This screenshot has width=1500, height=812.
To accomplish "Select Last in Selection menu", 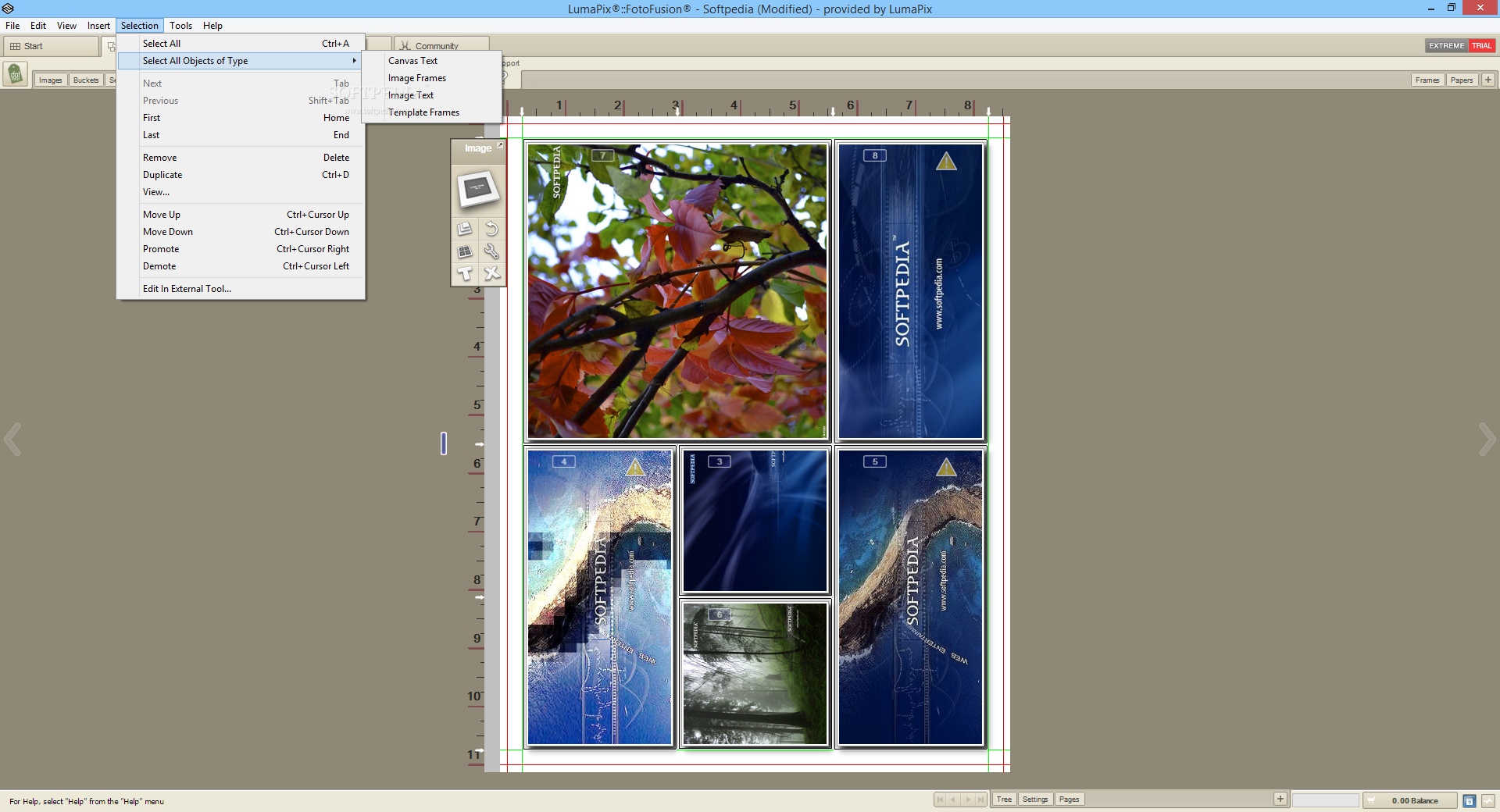I will [x=241, y=135].
